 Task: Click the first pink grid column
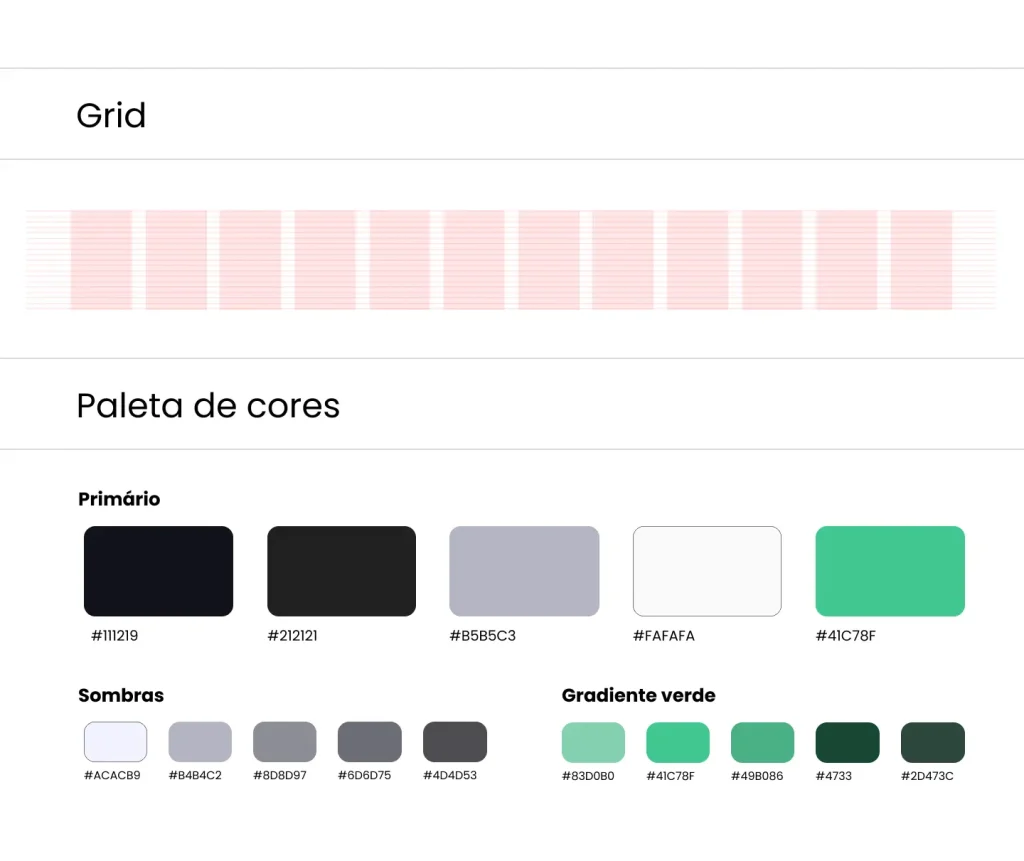pyautogui.click(x=101, y=260)
